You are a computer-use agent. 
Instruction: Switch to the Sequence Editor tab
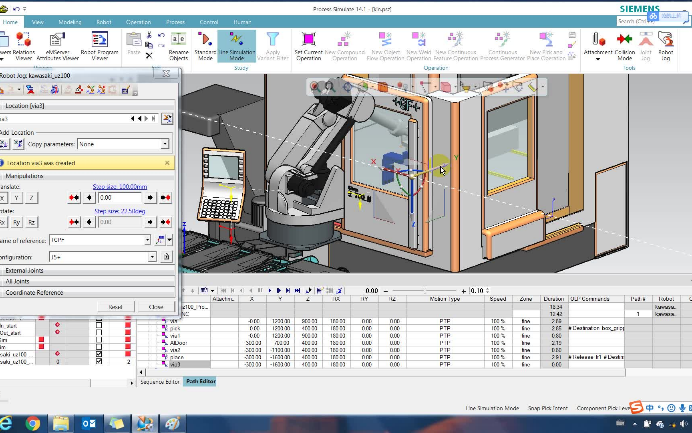(x=159, y=381)
